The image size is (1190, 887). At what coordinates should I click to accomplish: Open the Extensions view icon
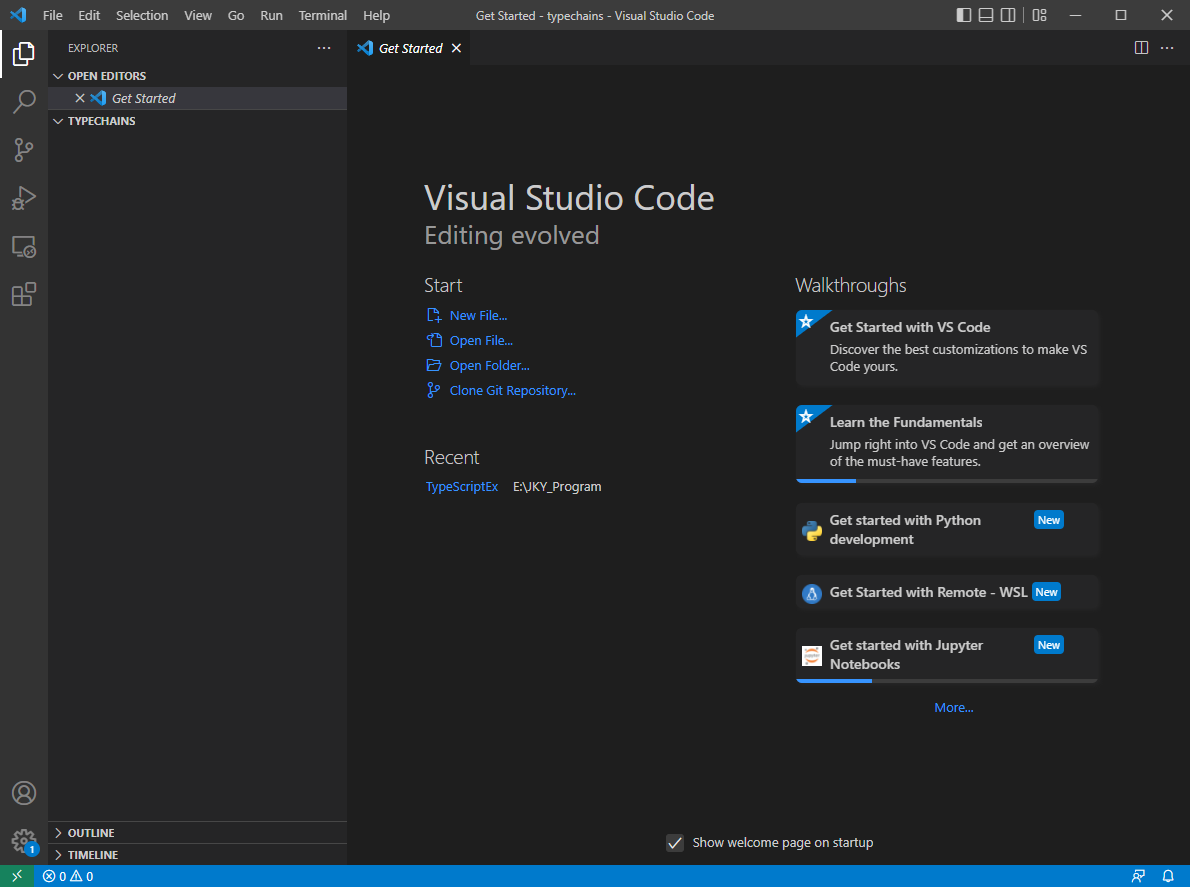(24, 294)
